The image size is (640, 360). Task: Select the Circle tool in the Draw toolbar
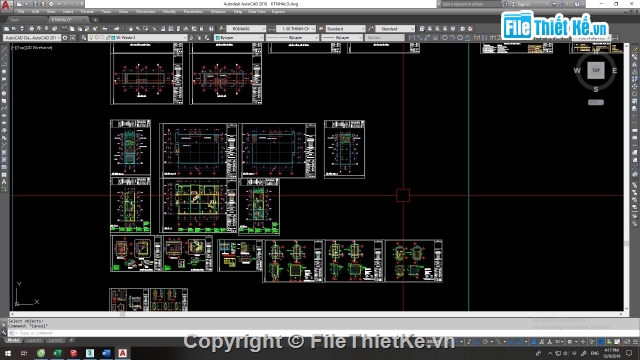click(x=4, y=93)
